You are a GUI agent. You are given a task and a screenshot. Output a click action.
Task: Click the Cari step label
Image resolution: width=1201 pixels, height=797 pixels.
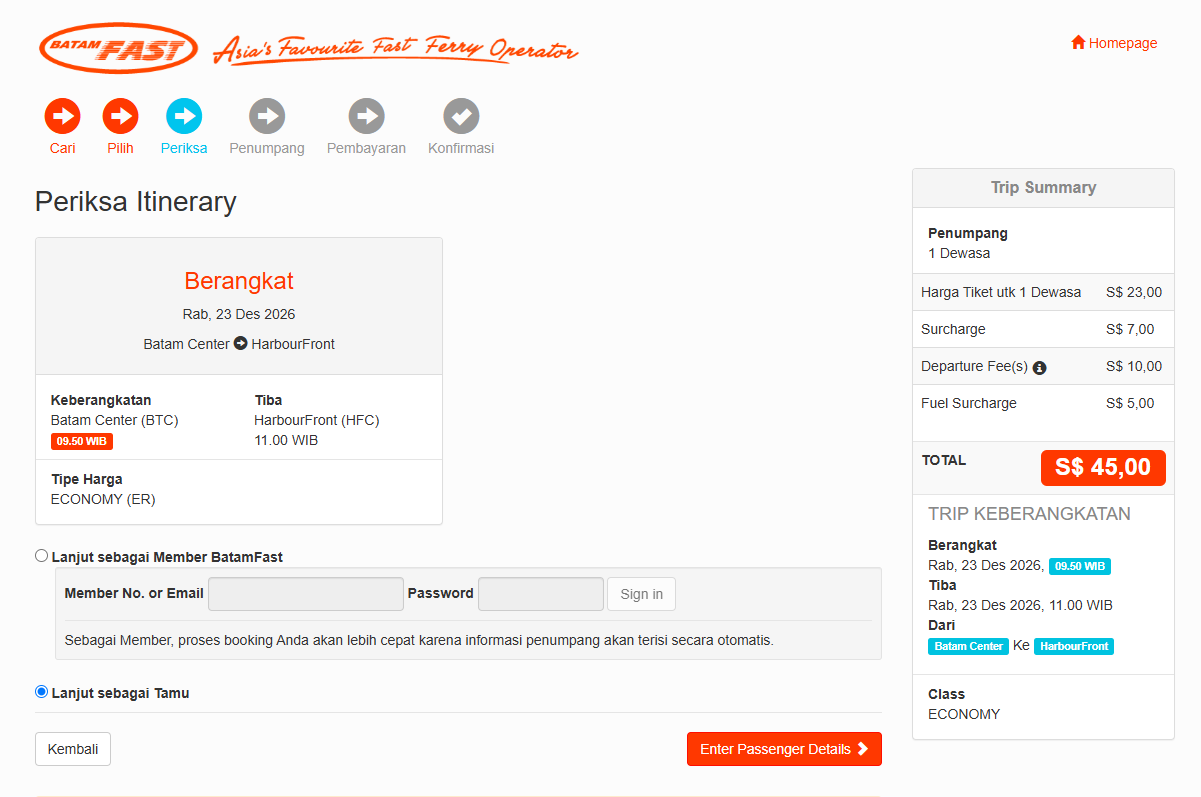pyautogui.click(x=62, y=148)
